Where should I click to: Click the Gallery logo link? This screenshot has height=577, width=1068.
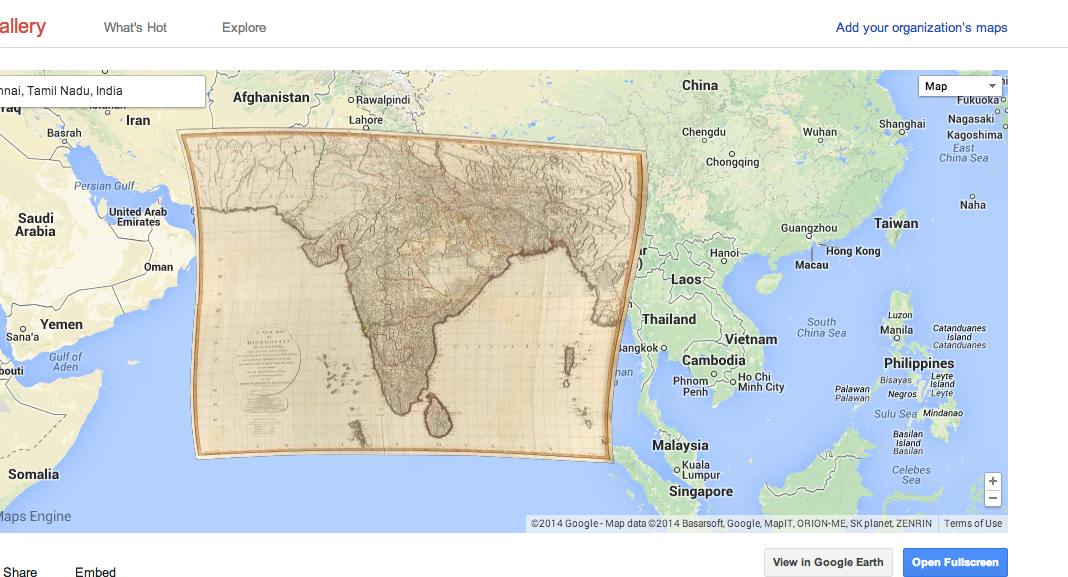coord(22,27)
